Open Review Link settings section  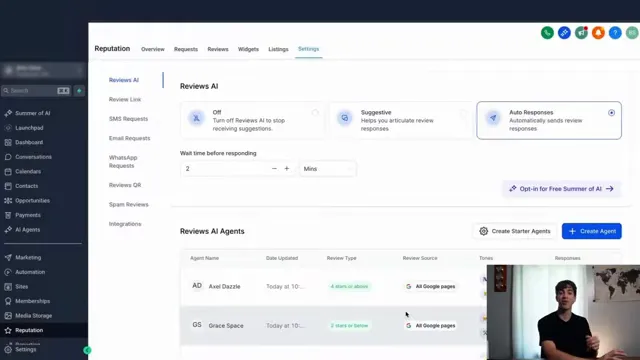point(125,99)
